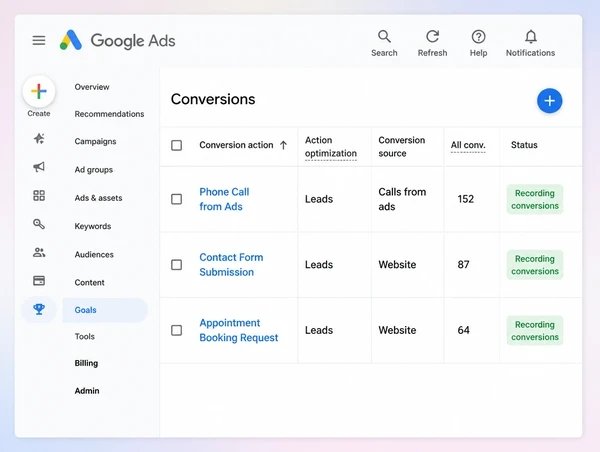Viewport: 600px width, 452px height.
Task: Open the megaphone Campaigns sidebar icon
Action: [39, 167]
